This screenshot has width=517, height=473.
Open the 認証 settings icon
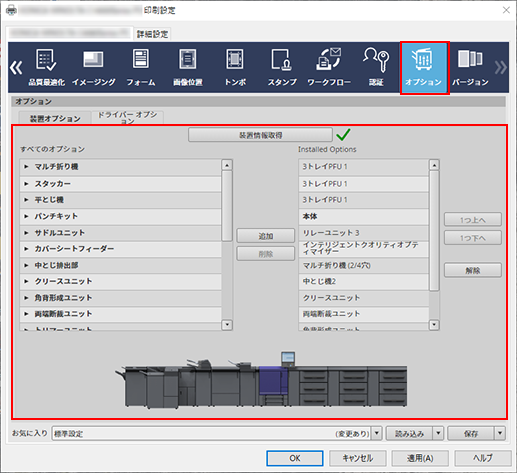point(376,67)
